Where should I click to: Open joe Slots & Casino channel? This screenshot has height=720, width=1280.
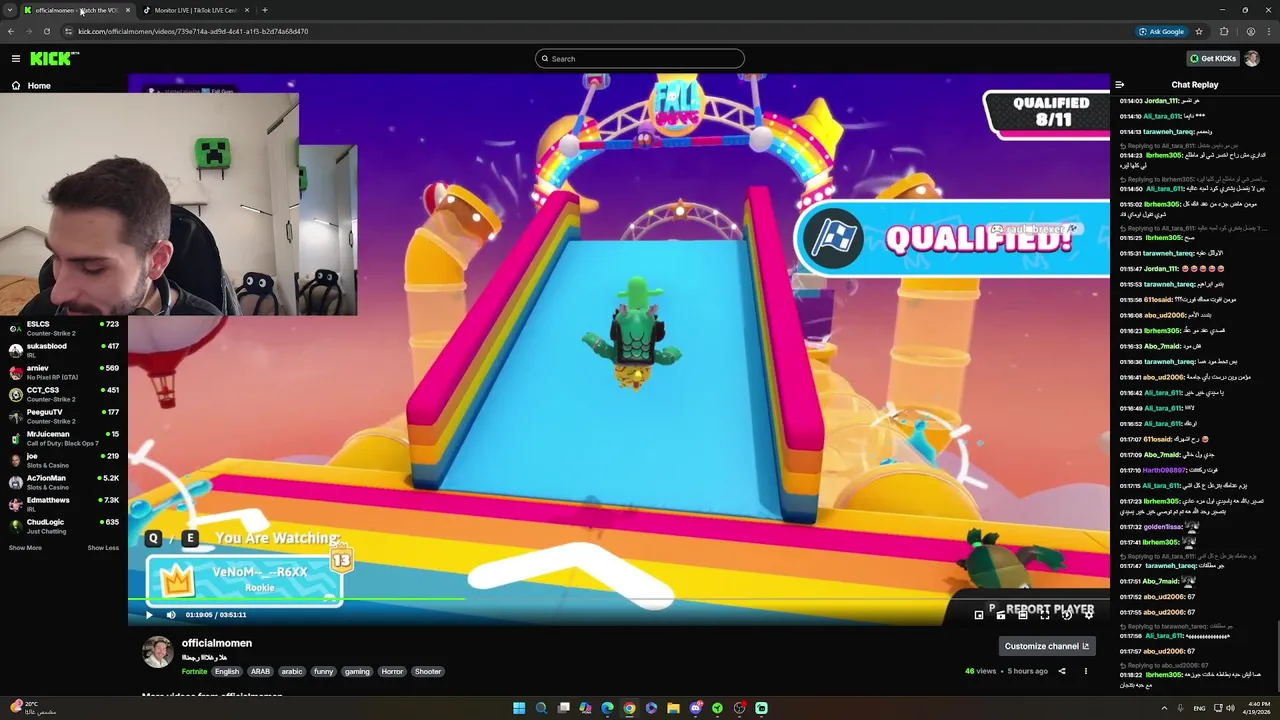tap(64, 460)
